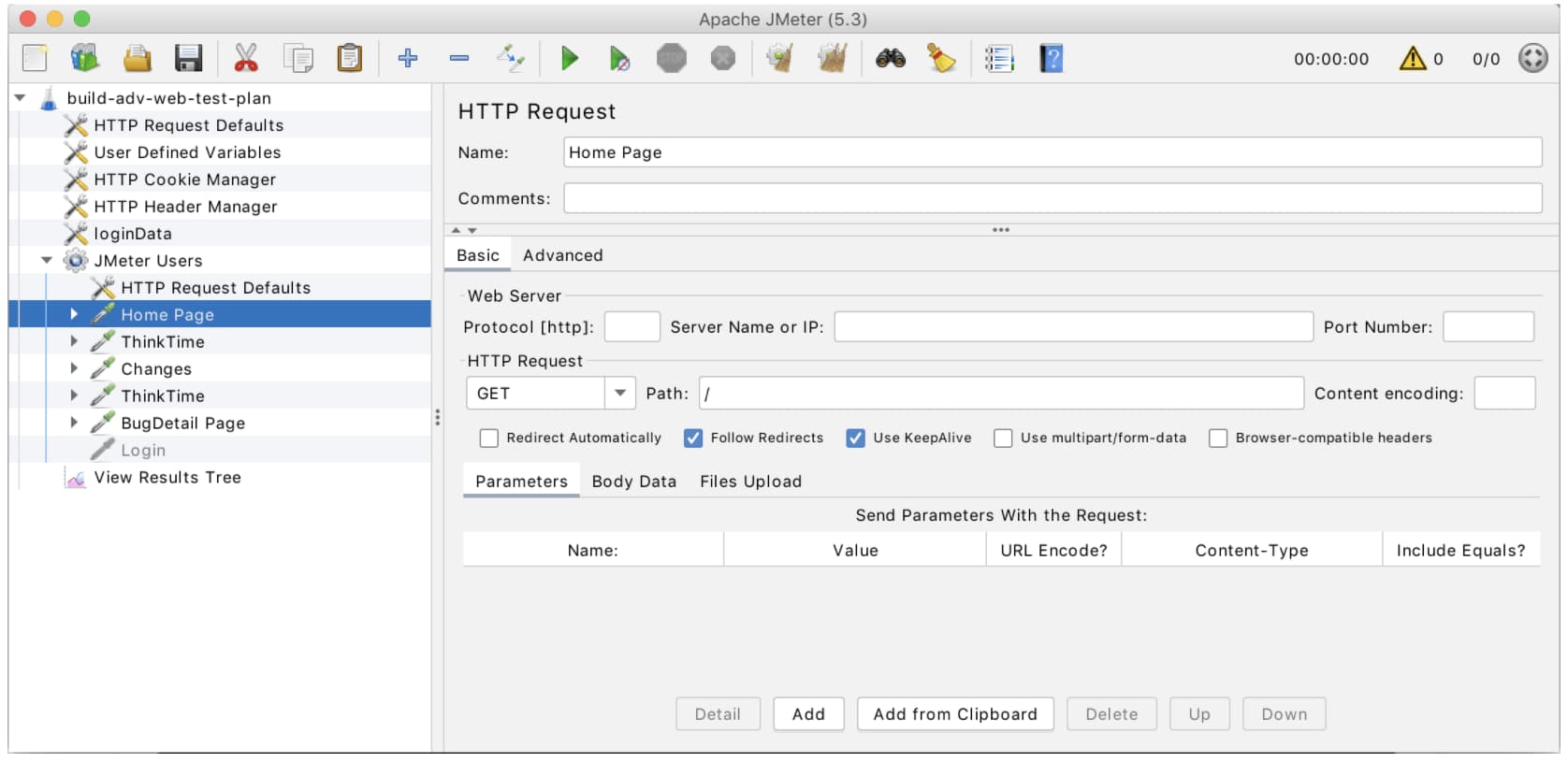Viewport: 1568px width, 763px height.
Task: Click the Clear broom icon
Action: click(780, 58)
